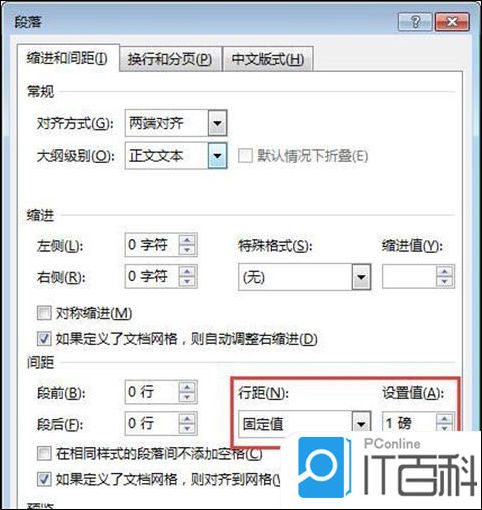The image size is (482, 510).
Task: Expand the 大纲级别 outline level dropdown
Action: coord(217,155)
